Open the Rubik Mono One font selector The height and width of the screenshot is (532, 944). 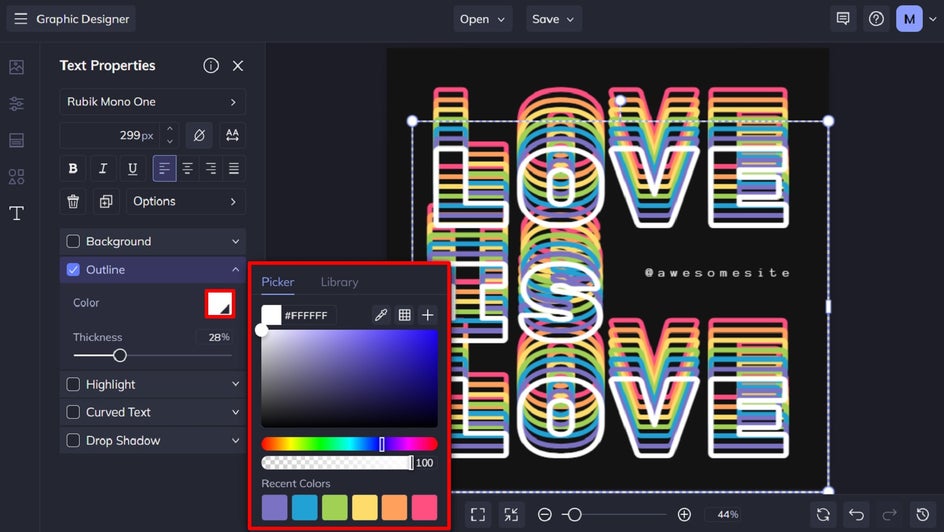pos(152,102)
